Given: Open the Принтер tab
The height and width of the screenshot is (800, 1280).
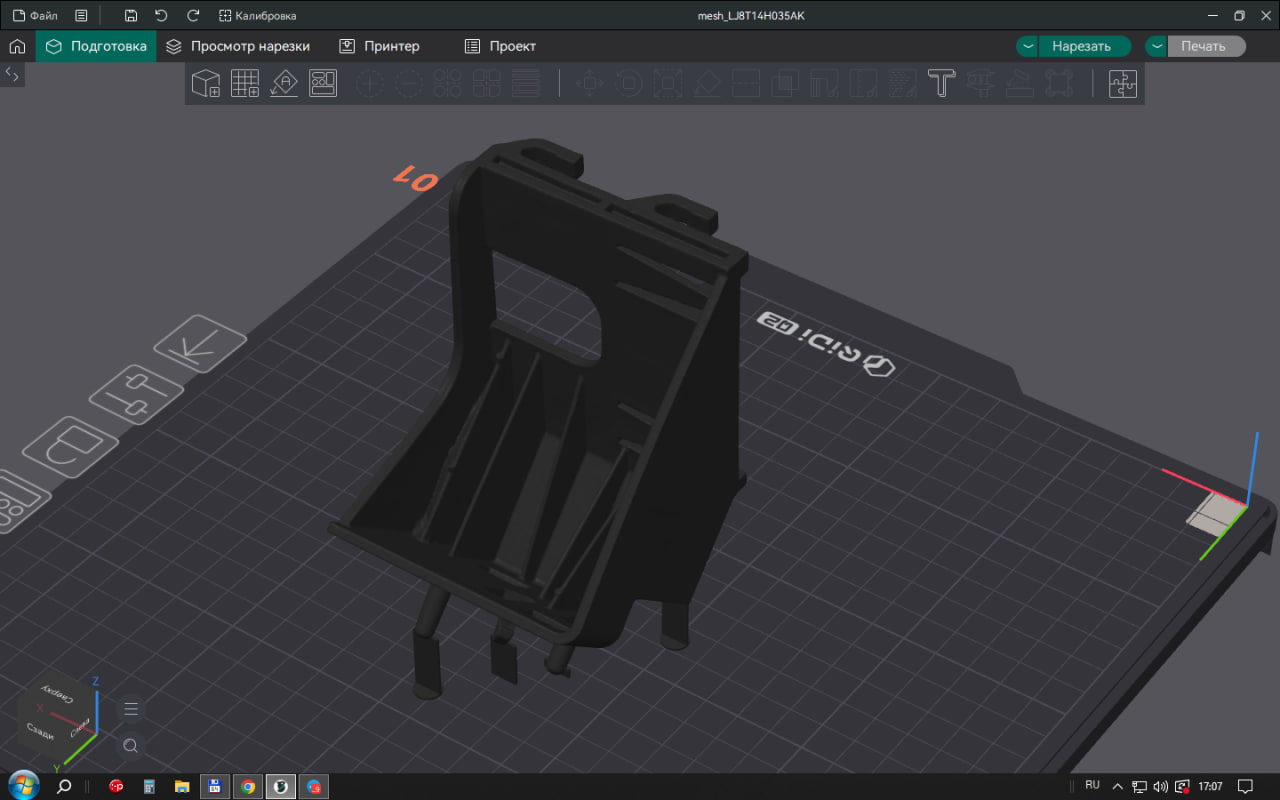Looking at the screenshot, I should 379,46.
